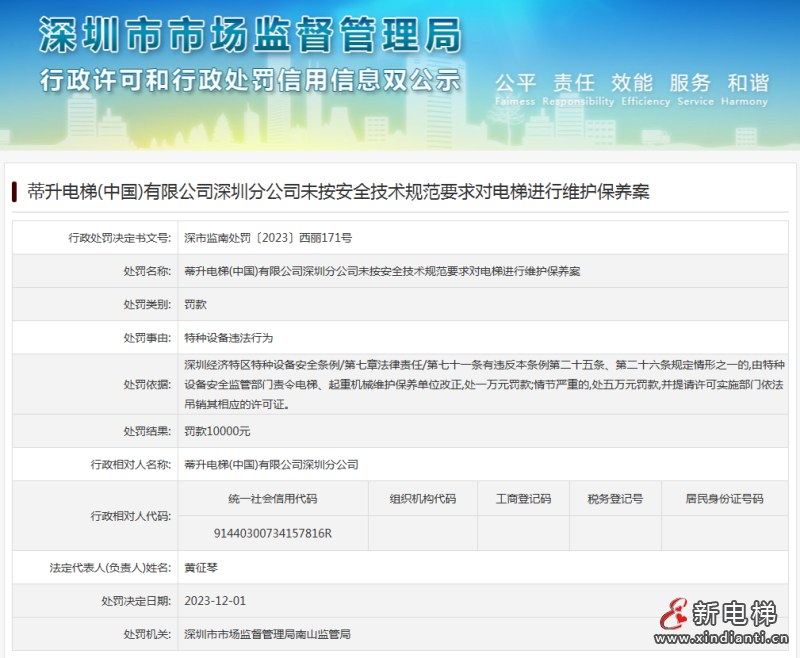The width and height of the screenshot is (800, 658).
Task: Click the 特种设备违法行为 penalty reason cell
Action: click(x=228, y=337)
